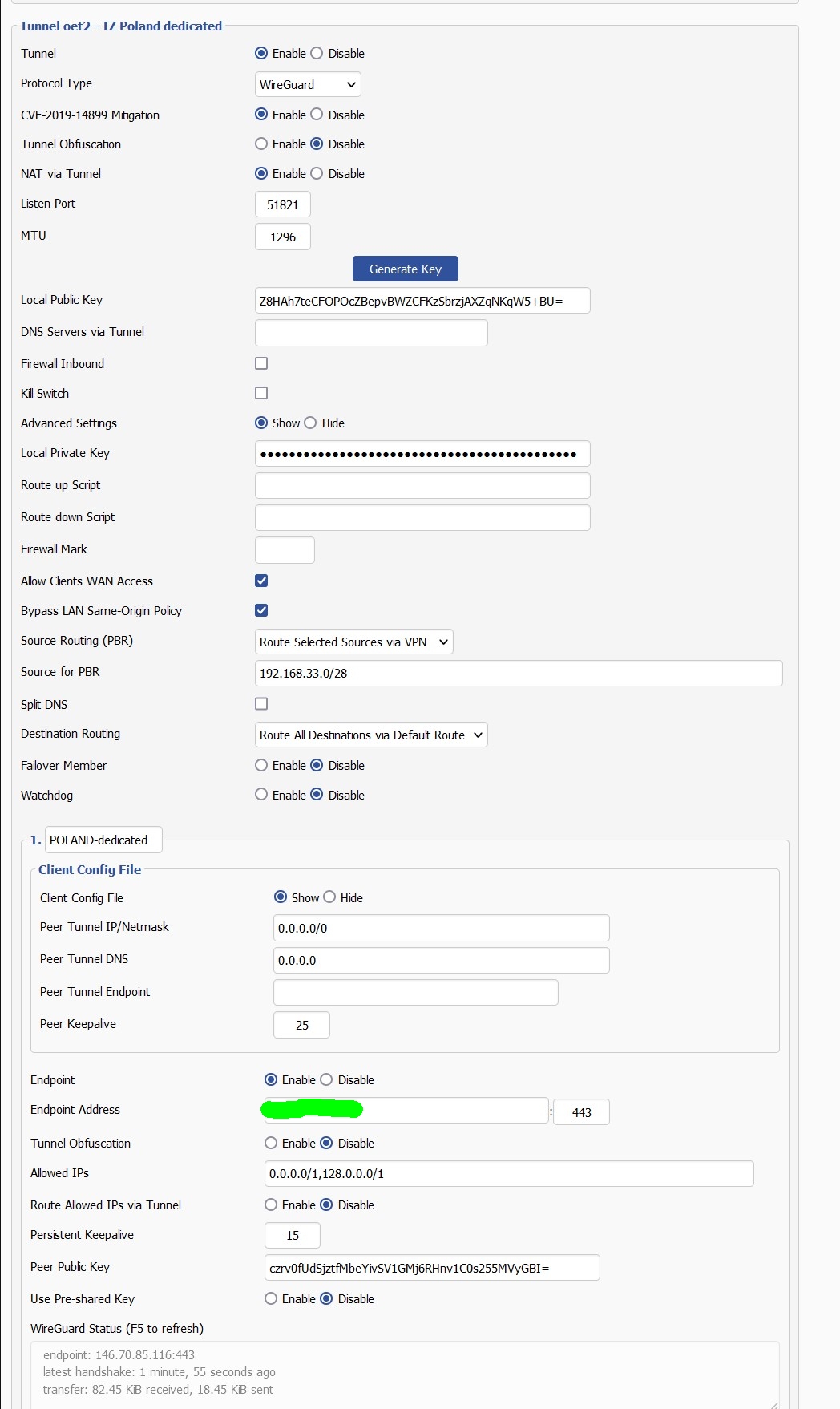This screenshot has width=840, height=1409.
Task: Select Enable for Failover Member
Action: pos(261,765)
